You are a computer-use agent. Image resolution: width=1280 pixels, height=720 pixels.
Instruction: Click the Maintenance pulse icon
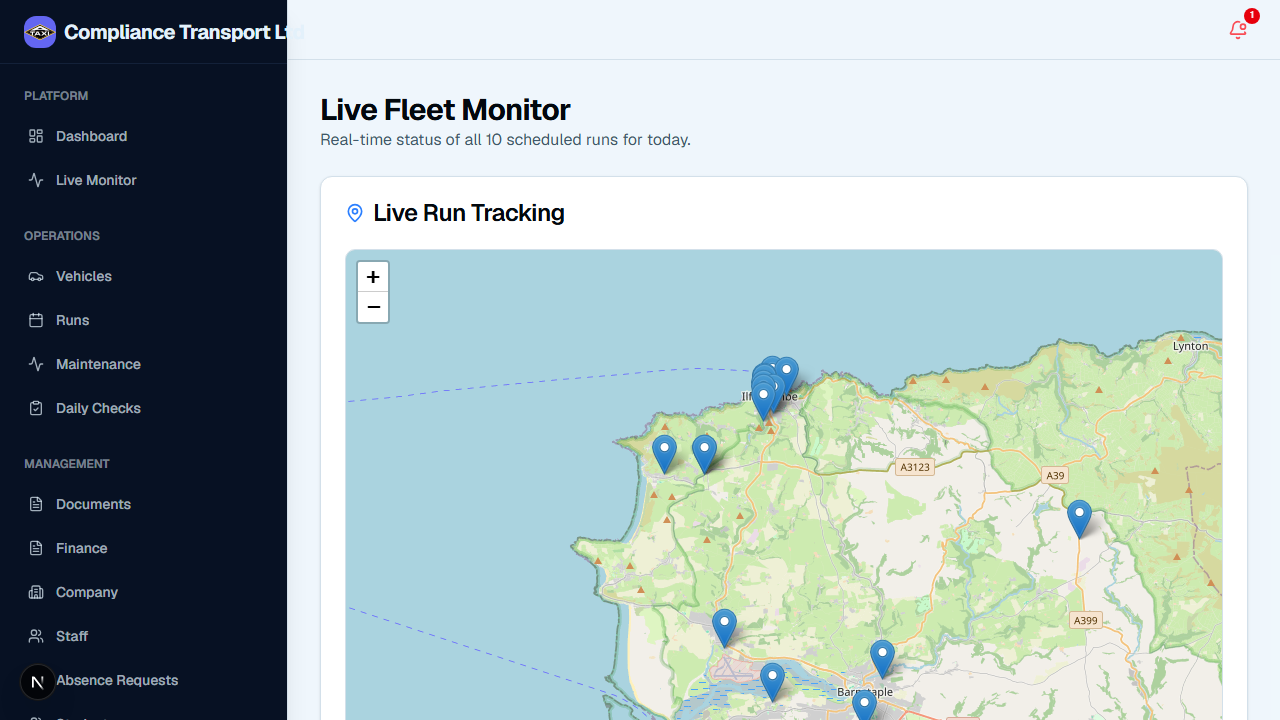pyautogui.click(x=36, y=364)
